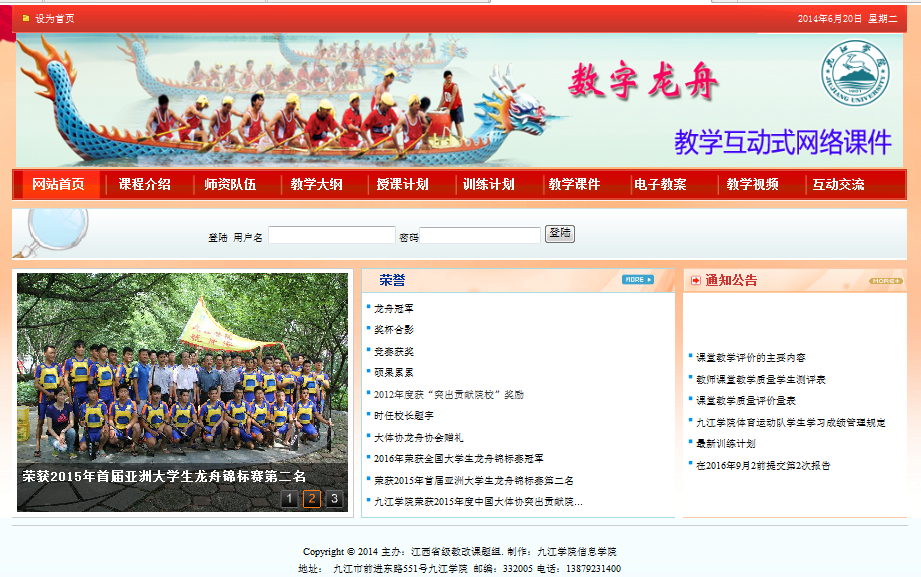Click the team group photo slideshow image
The width and height of the screenshot is (921, 577).
click(182, 380)
